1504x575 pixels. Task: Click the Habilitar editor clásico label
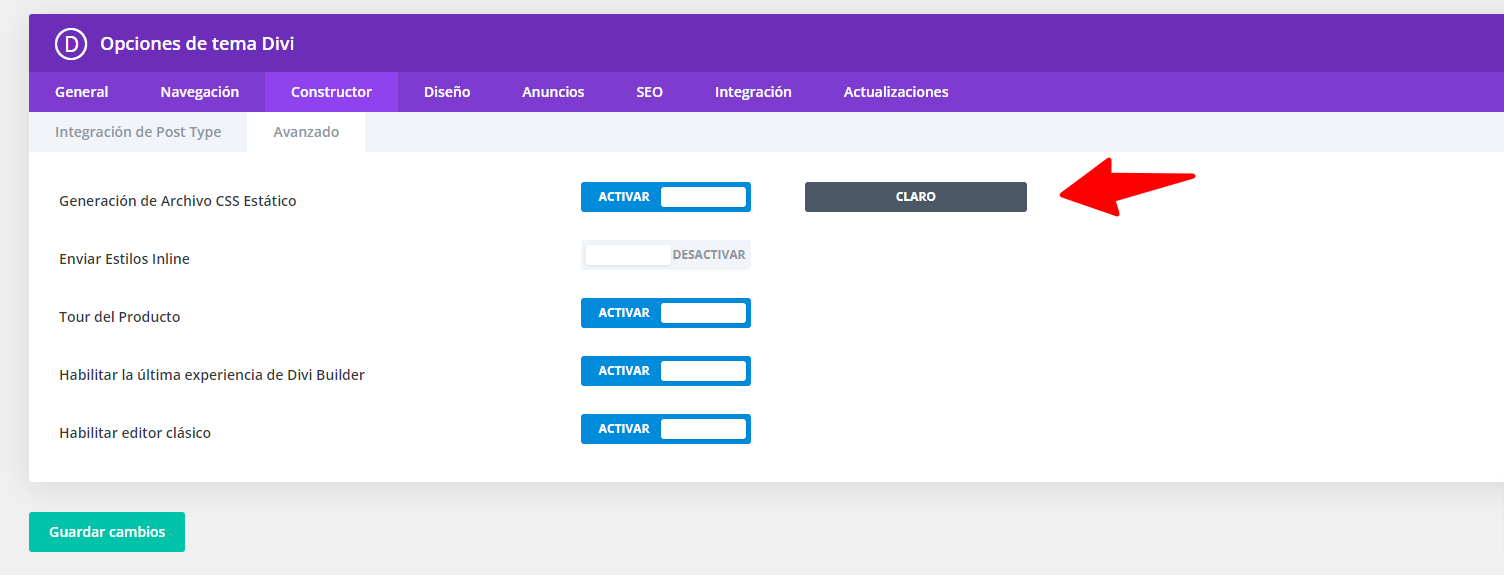pos(135,433)
